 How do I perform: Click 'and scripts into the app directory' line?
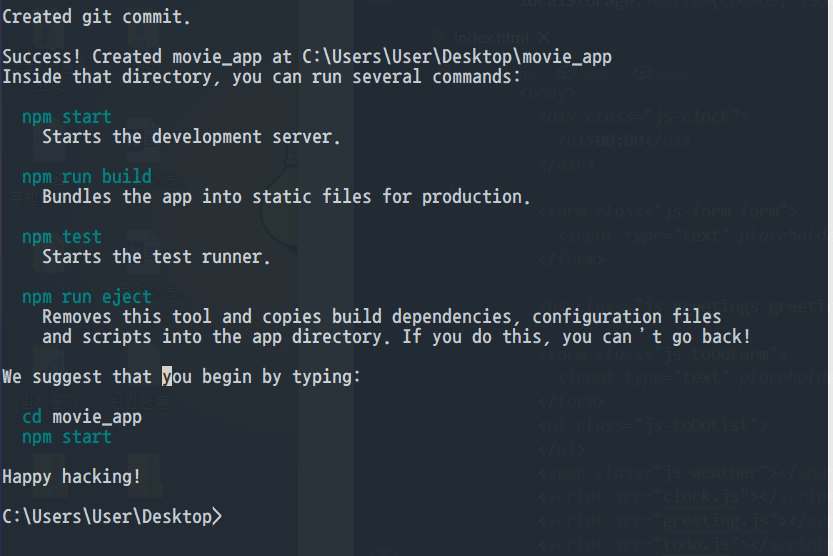tap(396, 337)
